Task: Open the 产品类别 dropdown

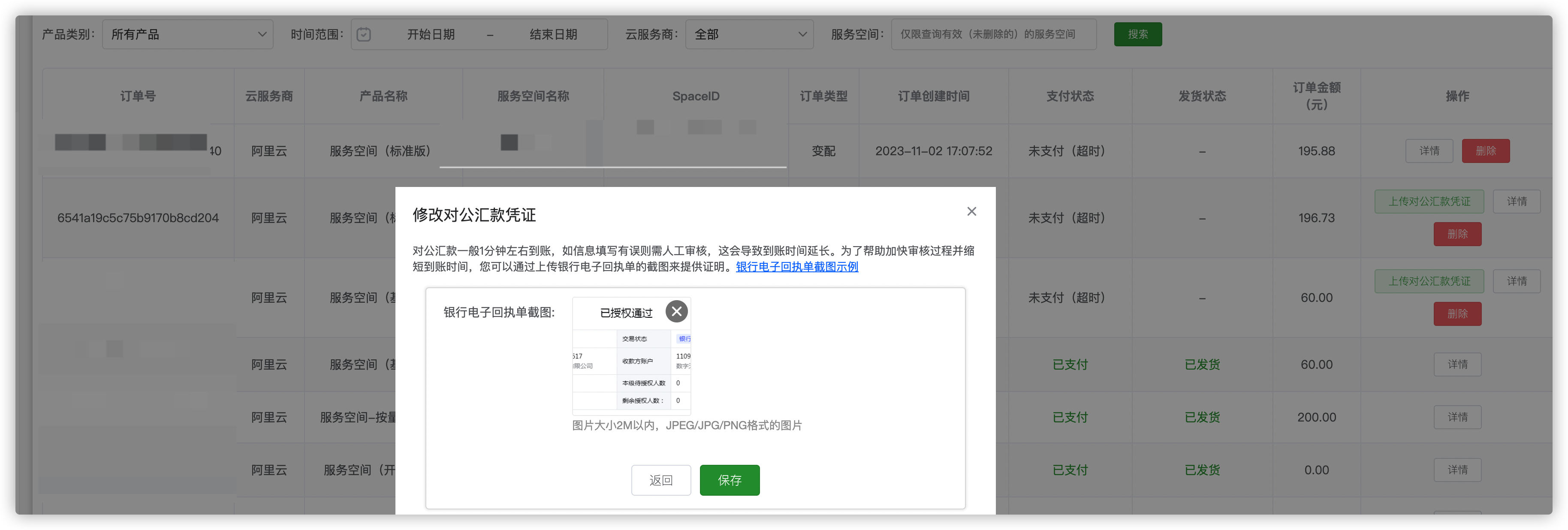Action: (187, 35)
